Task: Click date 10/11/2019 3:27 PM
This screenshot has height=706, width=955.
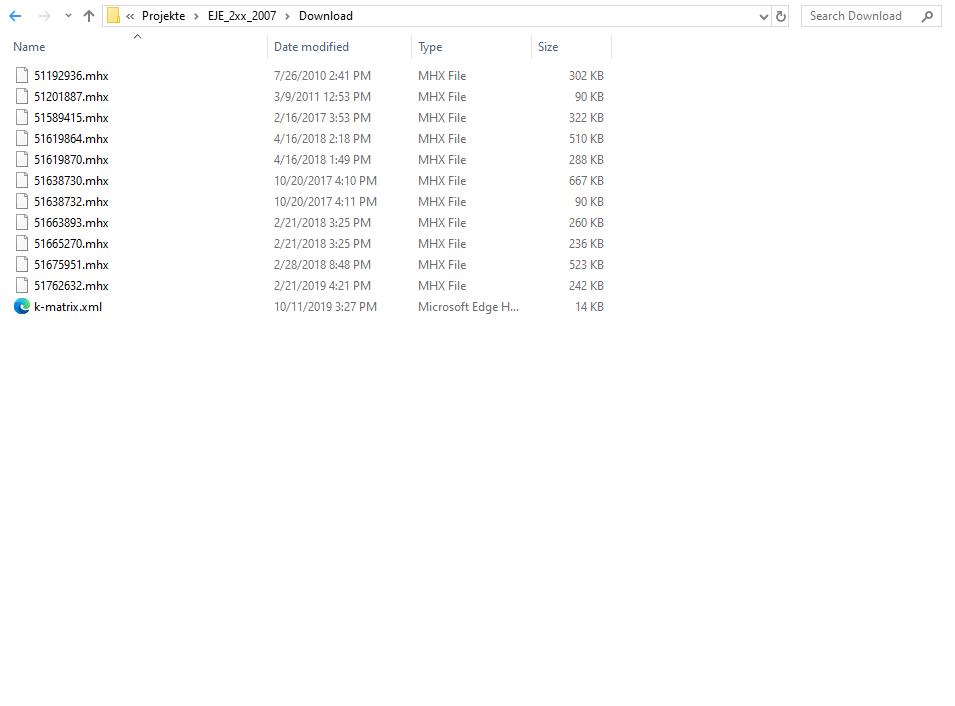Action: coord(325,306)
